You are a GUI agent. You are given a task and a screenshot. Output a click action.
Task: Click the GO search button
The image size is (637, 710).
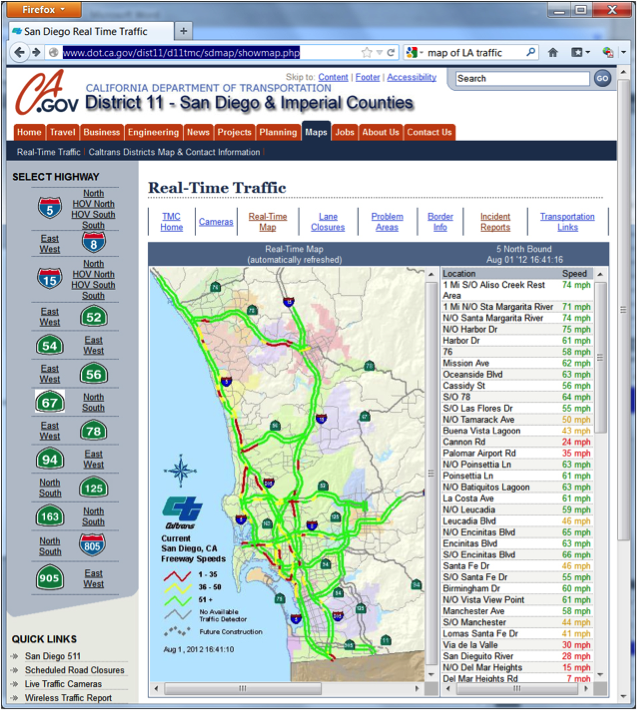[602, 78]
